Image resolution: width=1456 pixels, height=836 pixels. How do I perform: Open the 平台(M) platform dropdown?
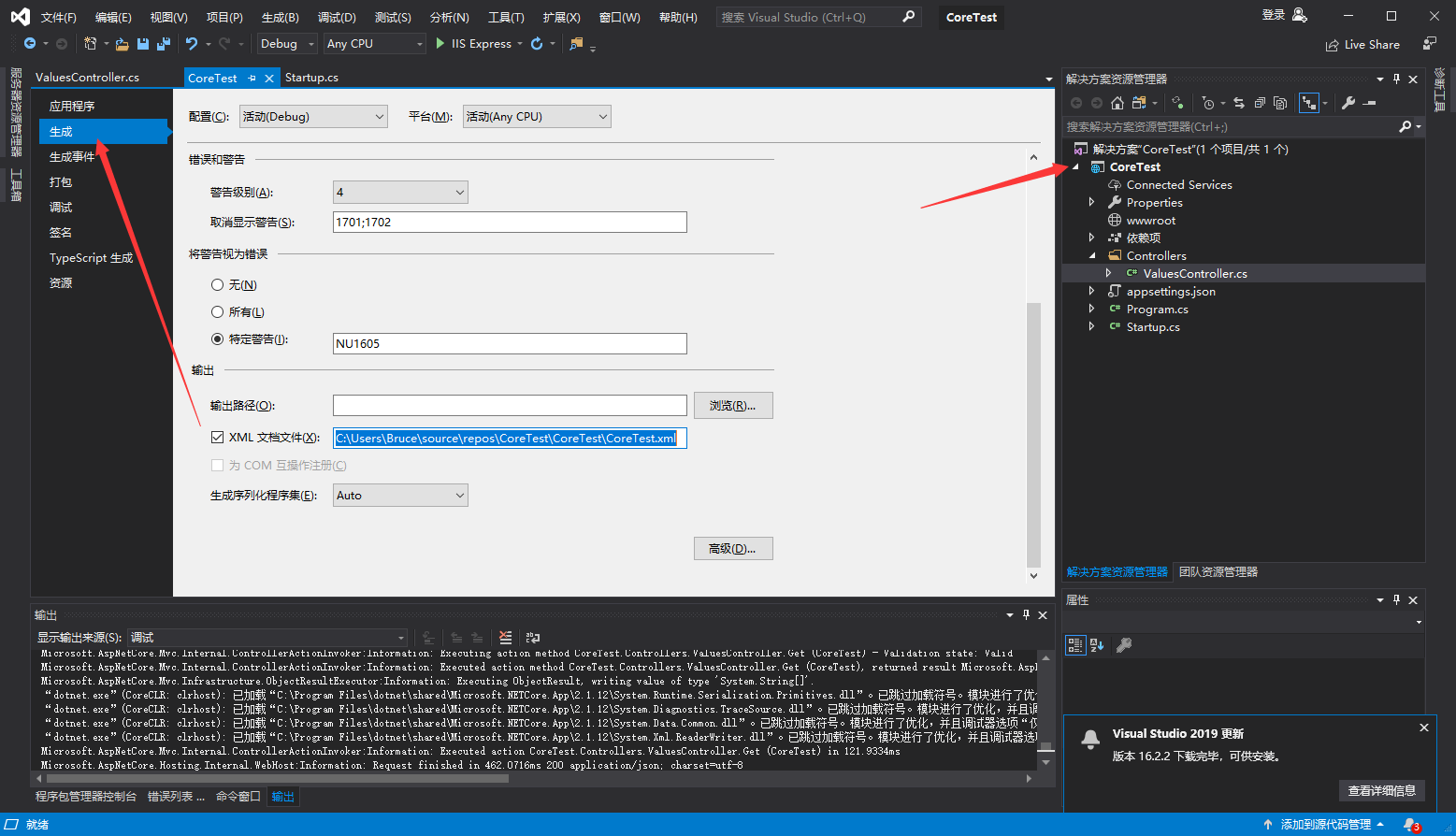537,116
